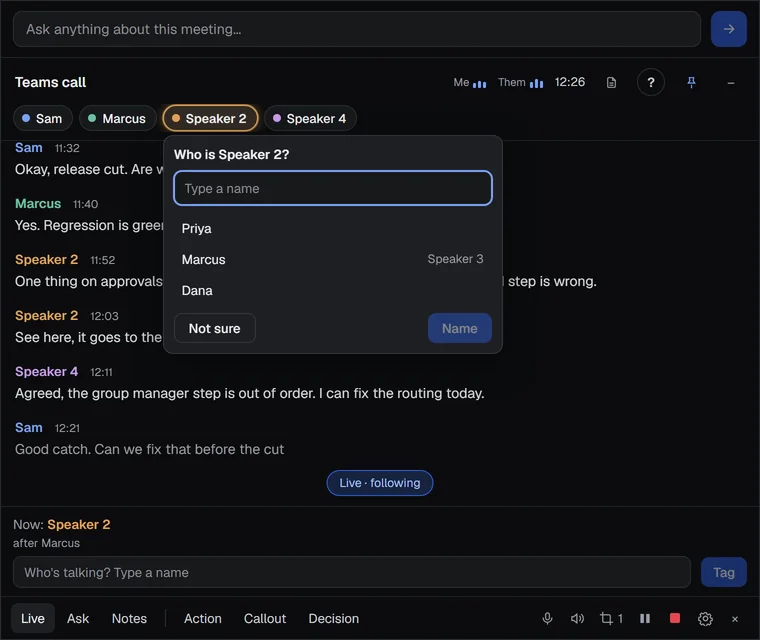
Task: Open settings gear
Action: (705, 619)
